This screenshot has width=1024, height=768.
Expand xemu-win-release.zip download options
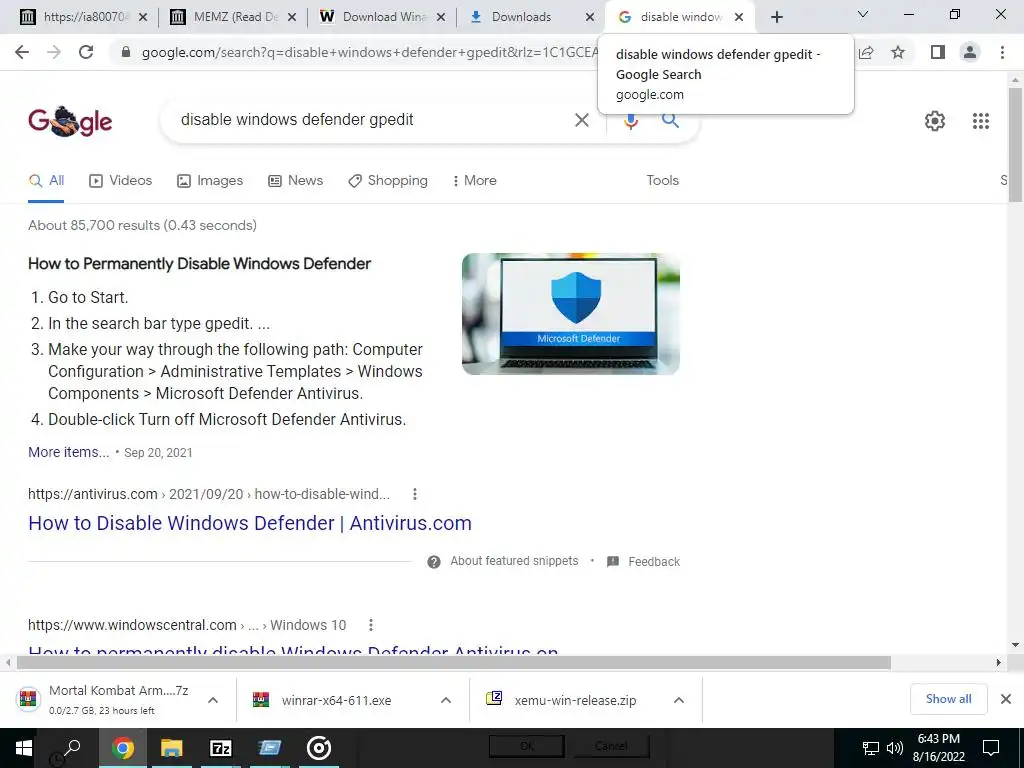tap(679, 700)
